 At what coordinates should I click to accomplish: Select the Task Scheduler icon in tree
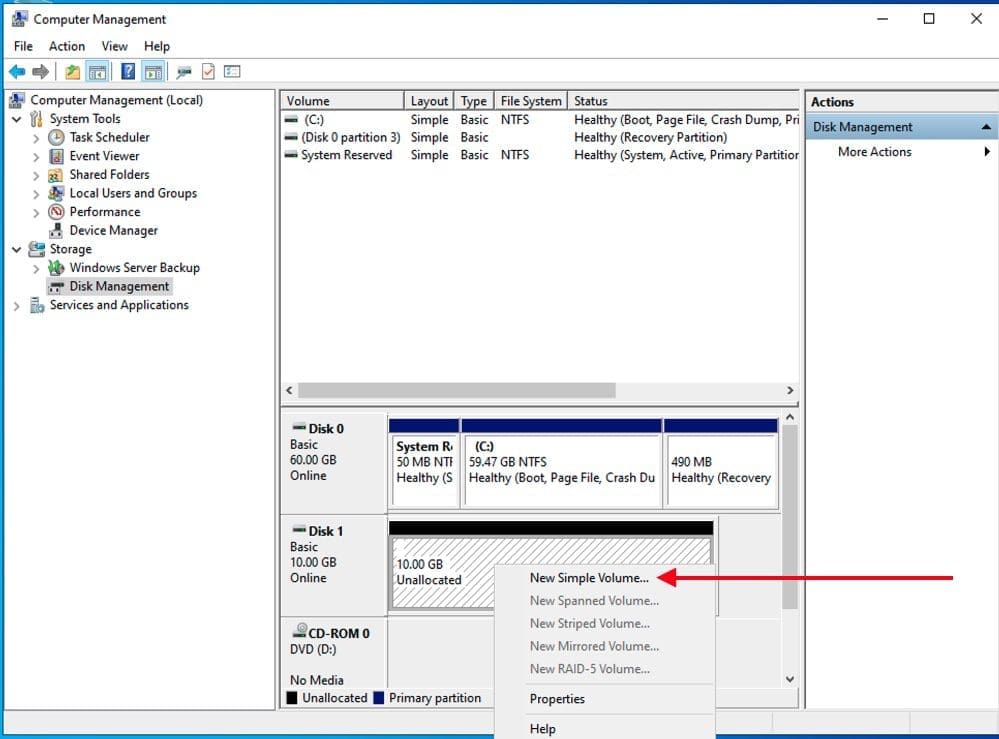[57, 137]
